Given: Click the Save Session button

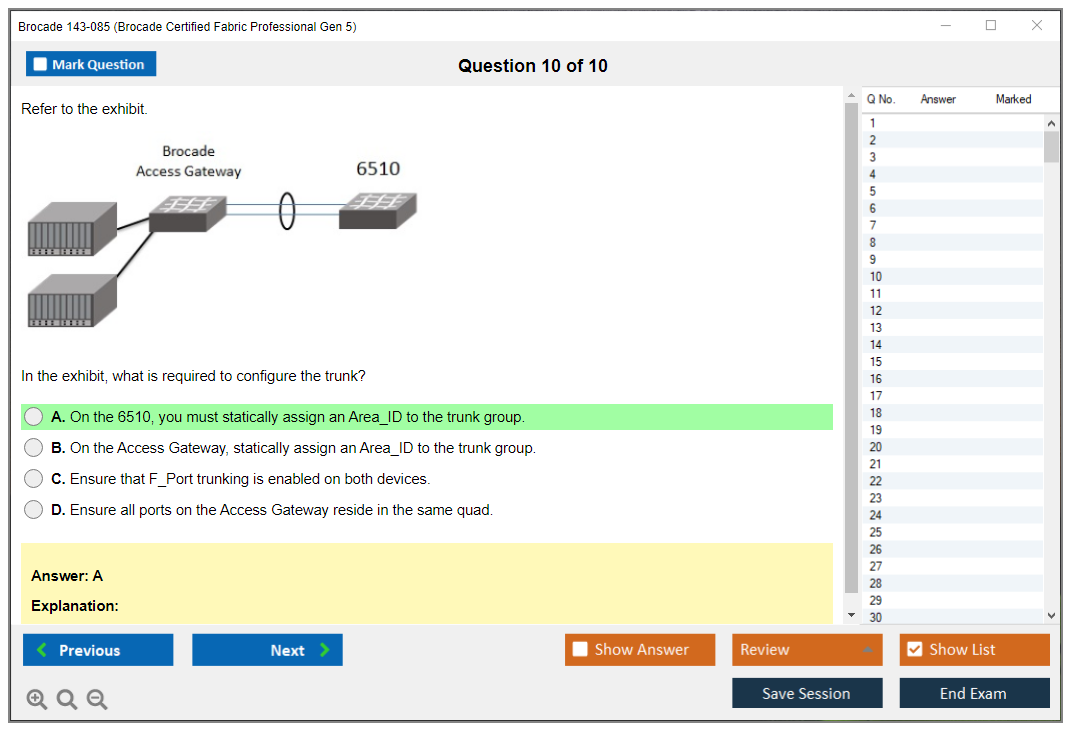Looking at the screenshot, I should (806, 693).
